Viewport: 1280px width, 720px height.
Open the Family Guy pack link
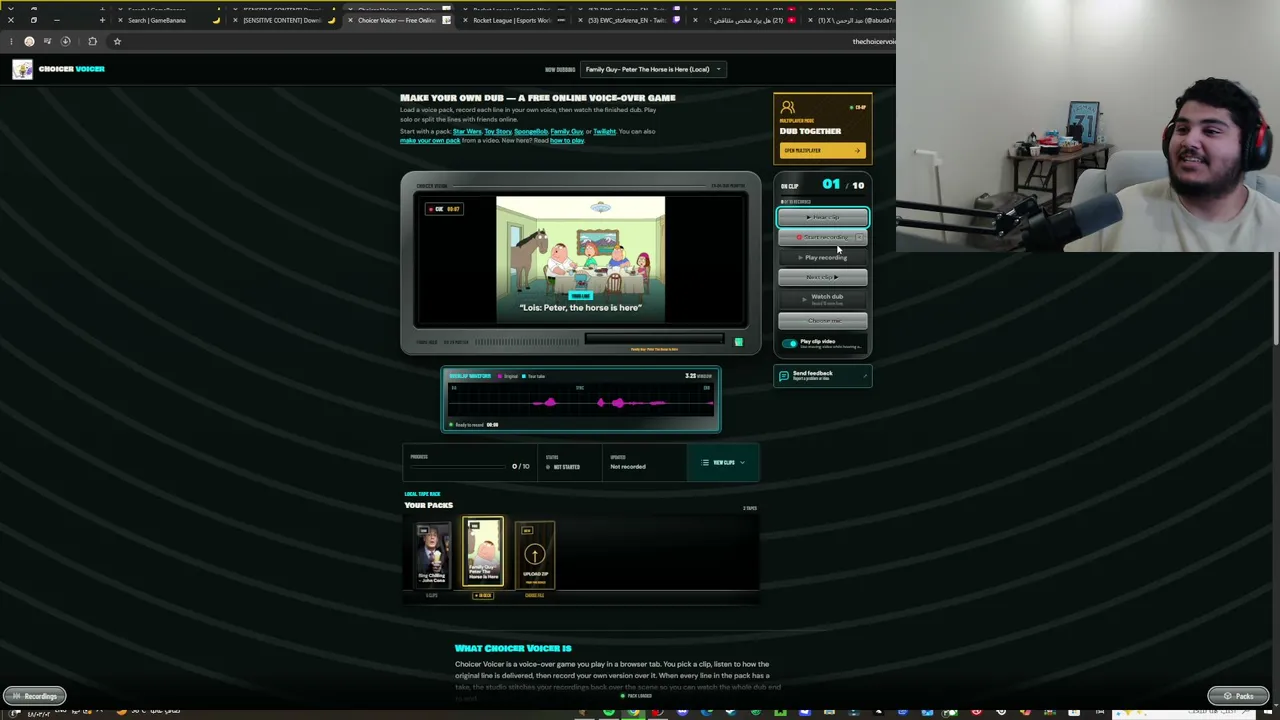(x=567, y=131)
